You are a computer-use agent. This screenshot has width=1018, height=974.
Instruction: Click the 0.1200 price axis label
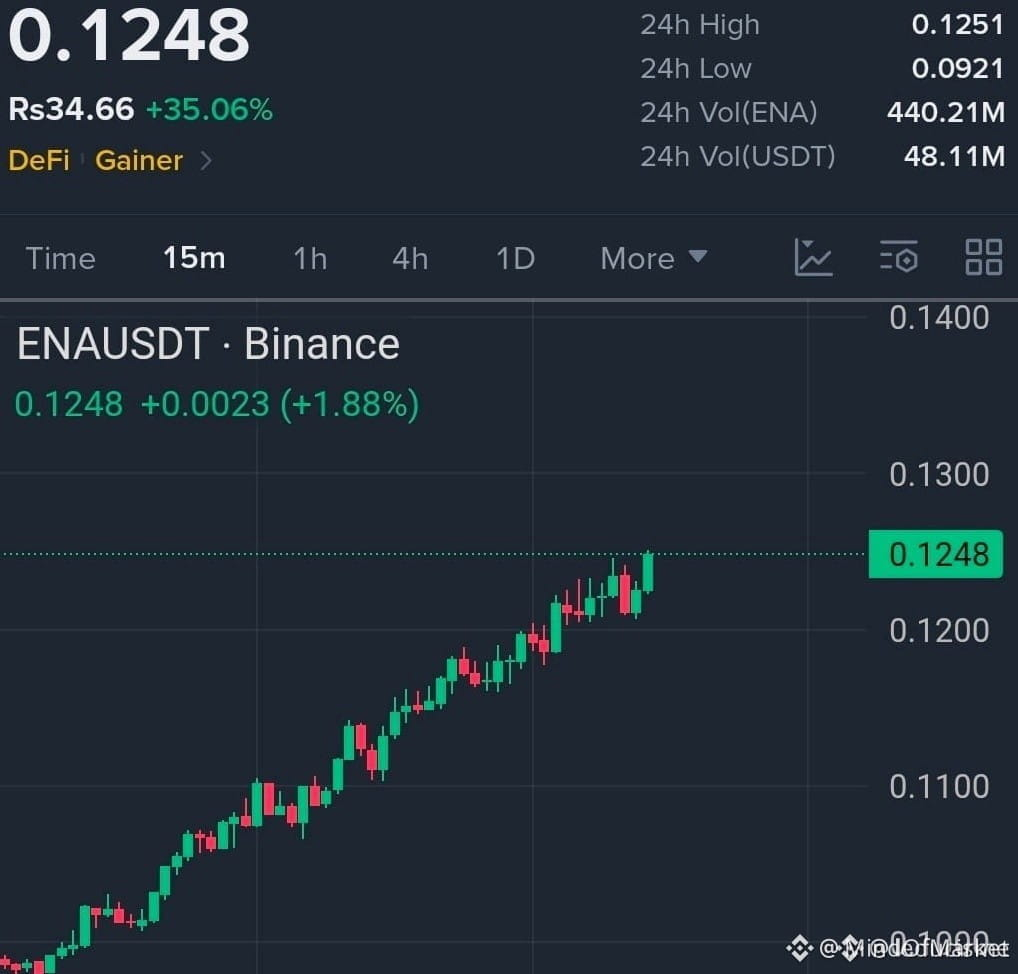(x=939, y=631)
